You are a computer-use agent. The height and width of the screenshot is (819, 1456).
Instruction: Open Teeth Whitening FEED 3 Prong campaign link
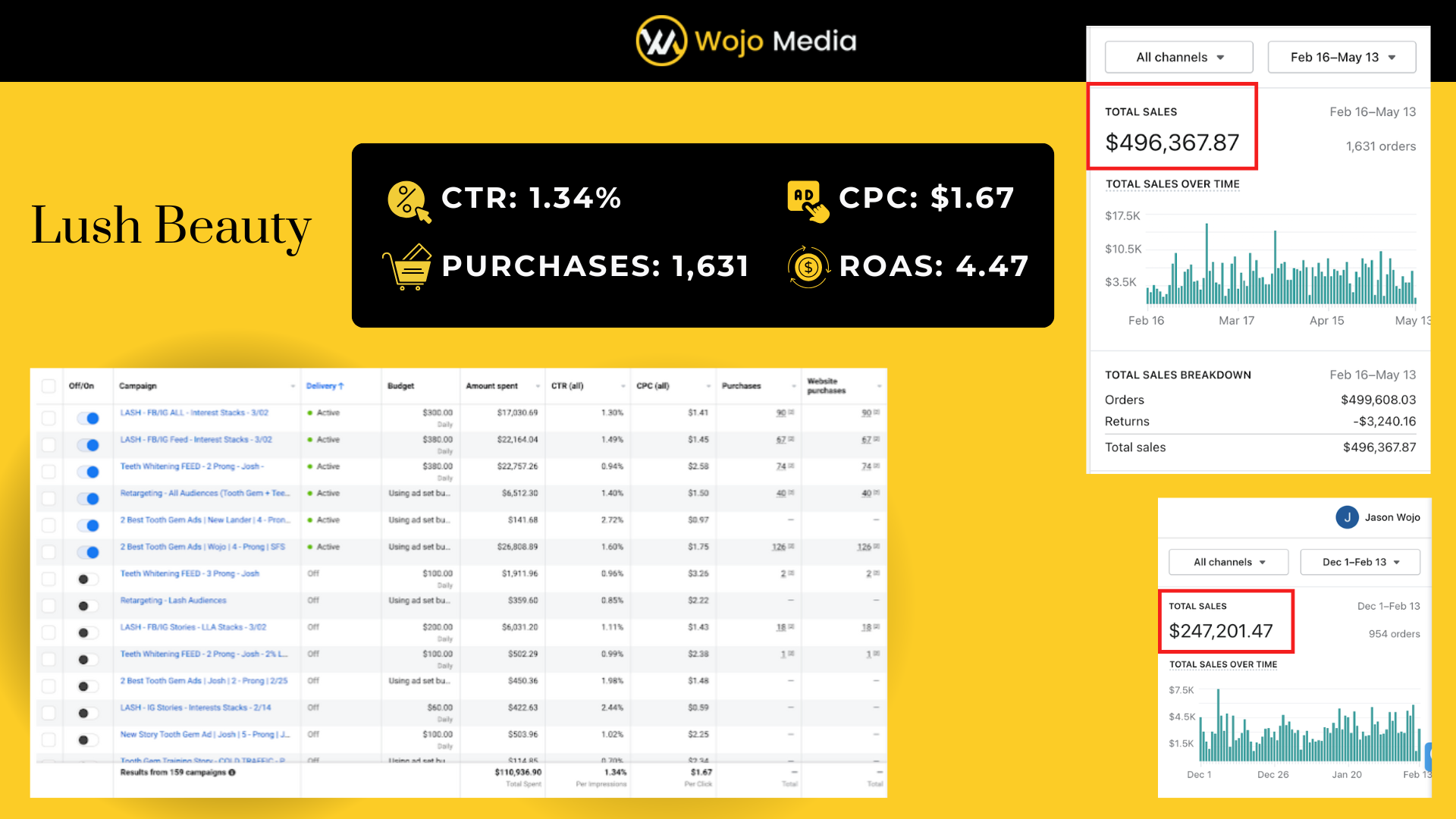click(190, 573)
